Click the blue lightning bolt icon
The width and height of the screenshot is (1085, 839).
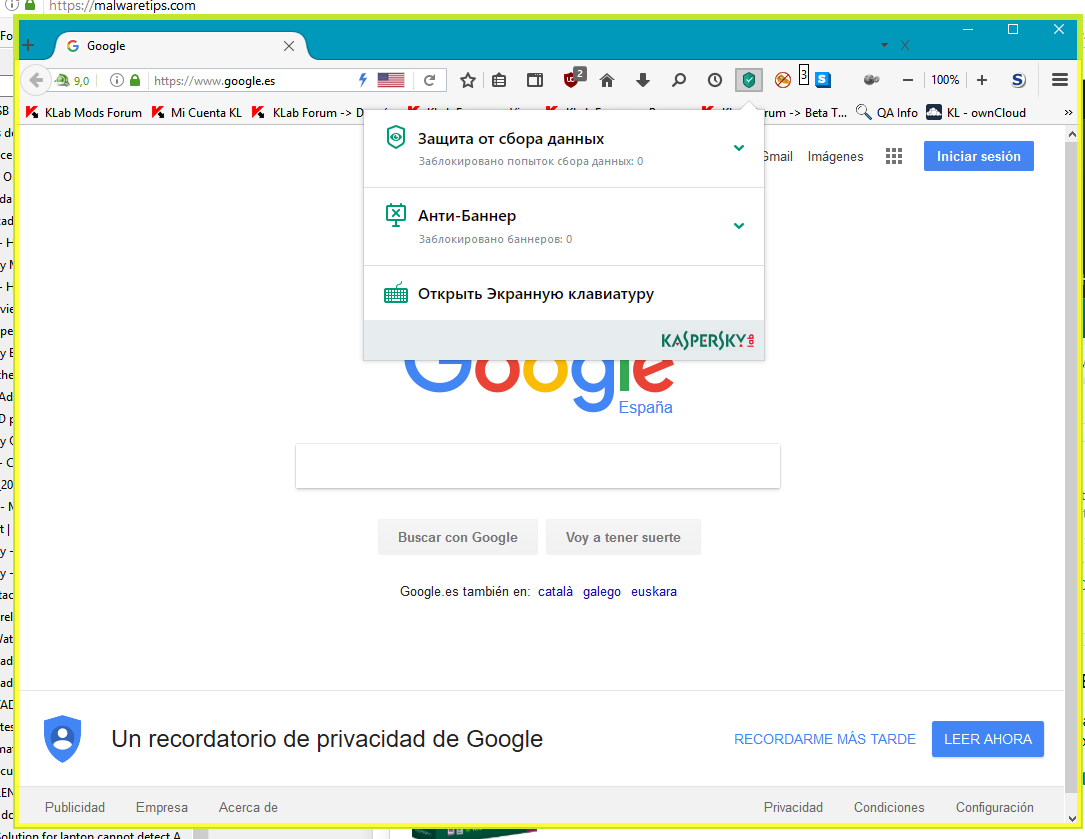click(x=363, y=80)
